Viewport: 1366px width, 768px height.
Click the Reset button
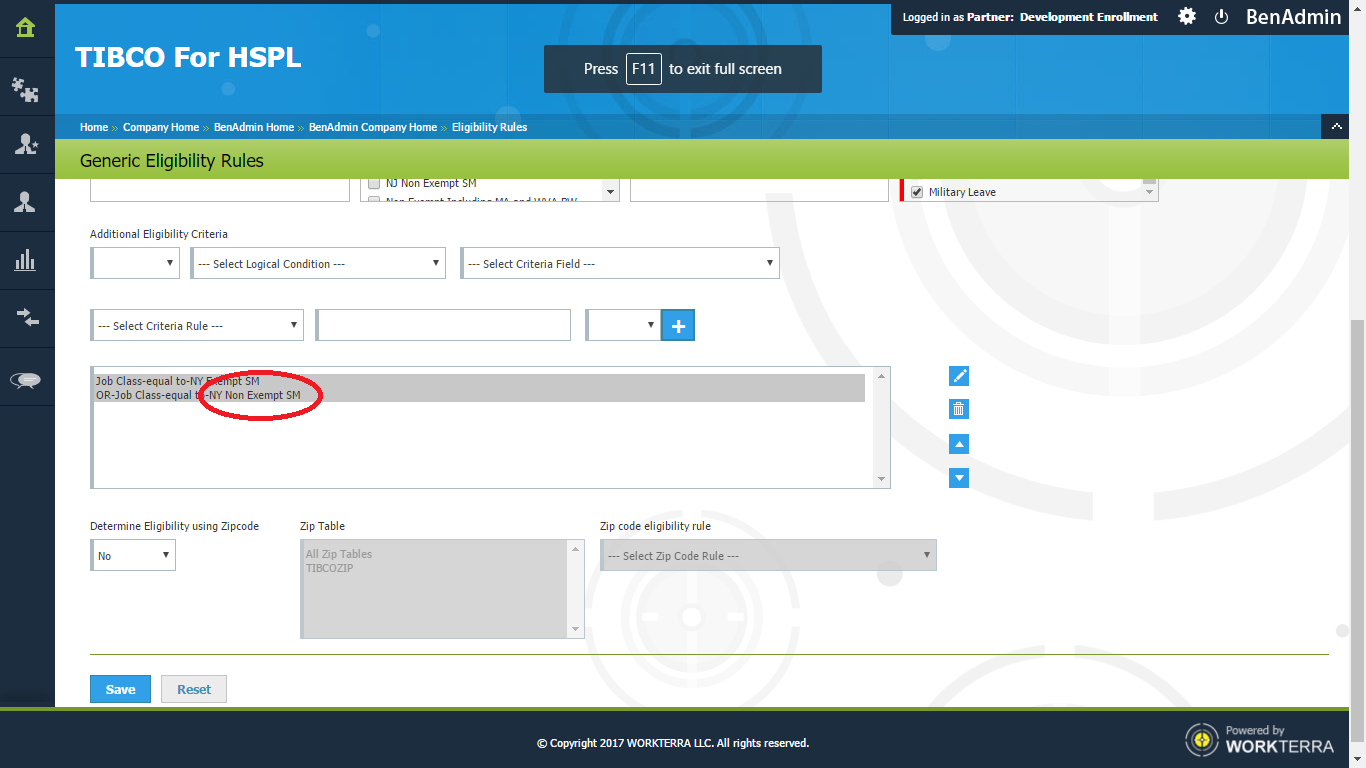click(x=194, y=689)
